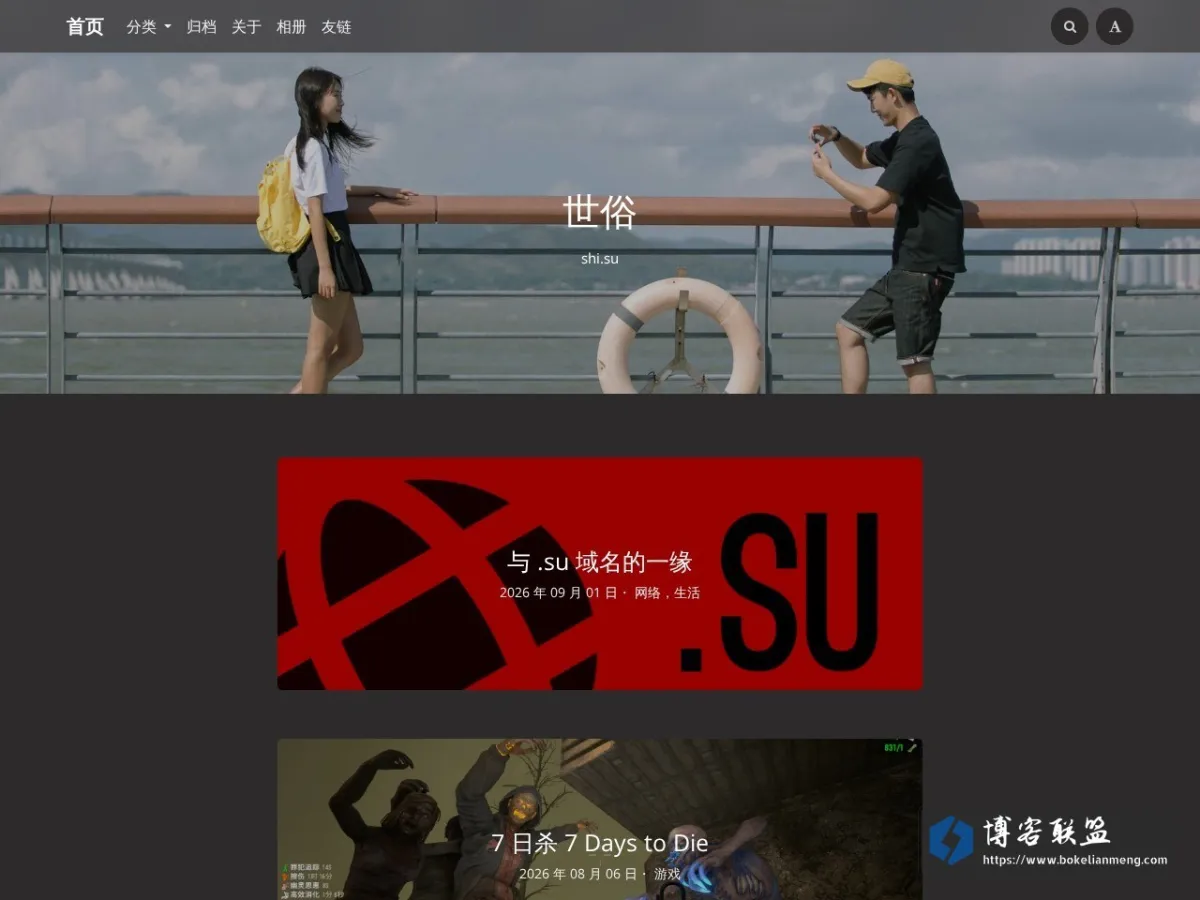Open the search icon button
Image resolution: width=1200 pixels, height=900 pixels.
click(x=1069, y=27)
